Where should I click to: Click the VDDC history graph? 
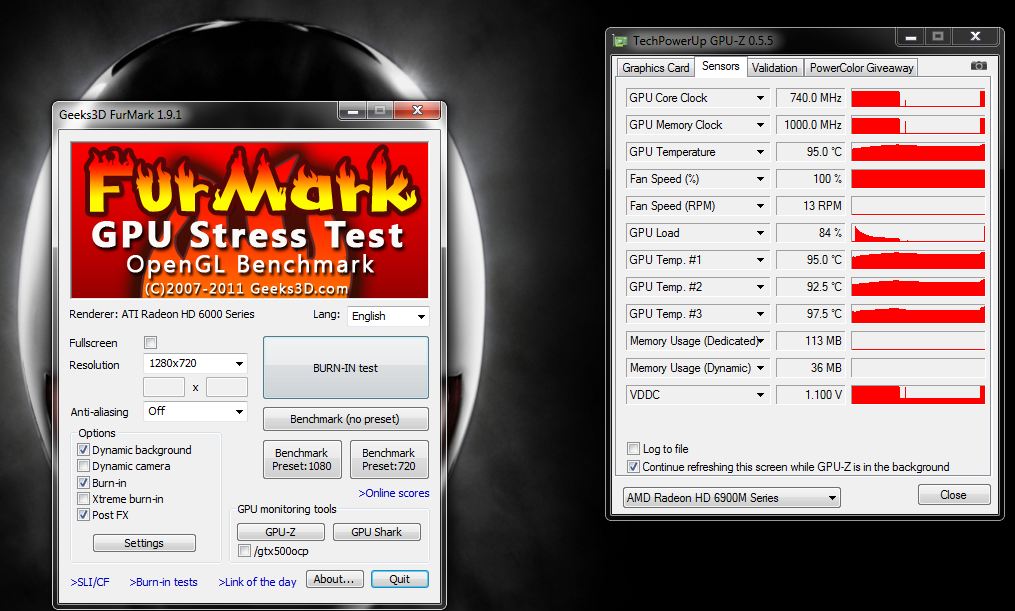click(x=918, y=395)
